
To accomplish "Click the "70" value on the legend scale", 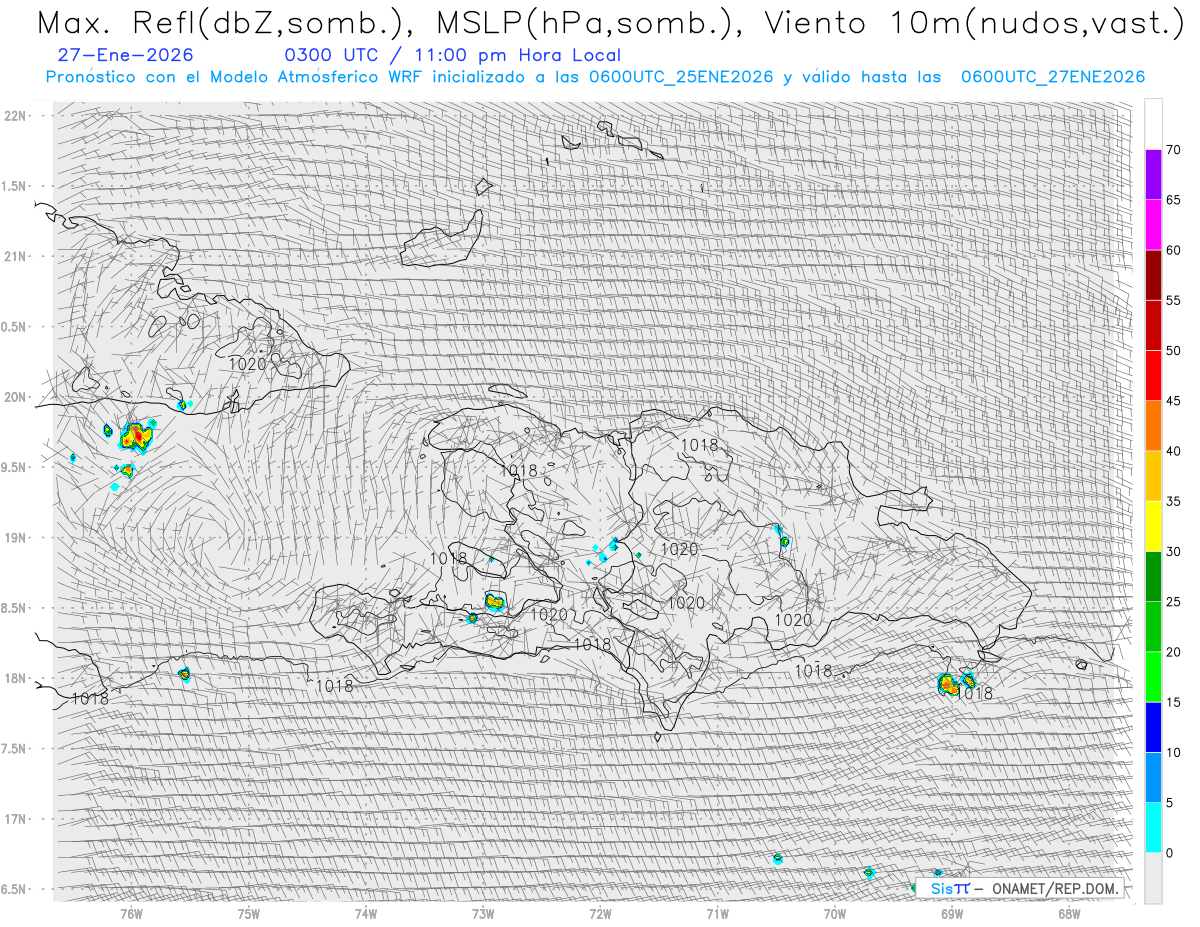I will click(x=1174, y=150).
